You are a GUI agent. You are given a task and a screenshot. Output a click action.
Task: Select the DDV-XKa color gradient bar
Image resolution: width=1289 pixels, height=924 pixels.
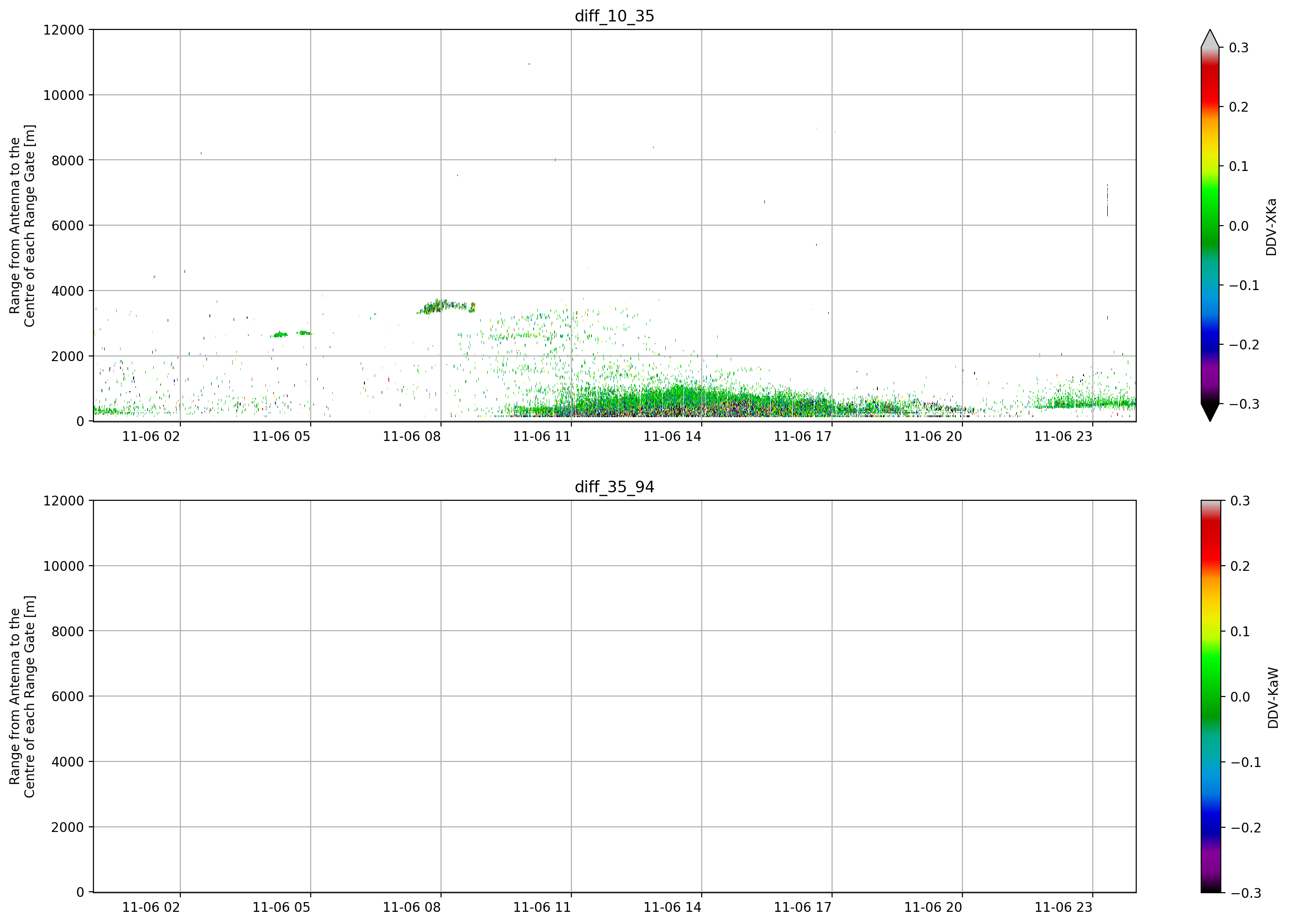[x=1210, y=226]
